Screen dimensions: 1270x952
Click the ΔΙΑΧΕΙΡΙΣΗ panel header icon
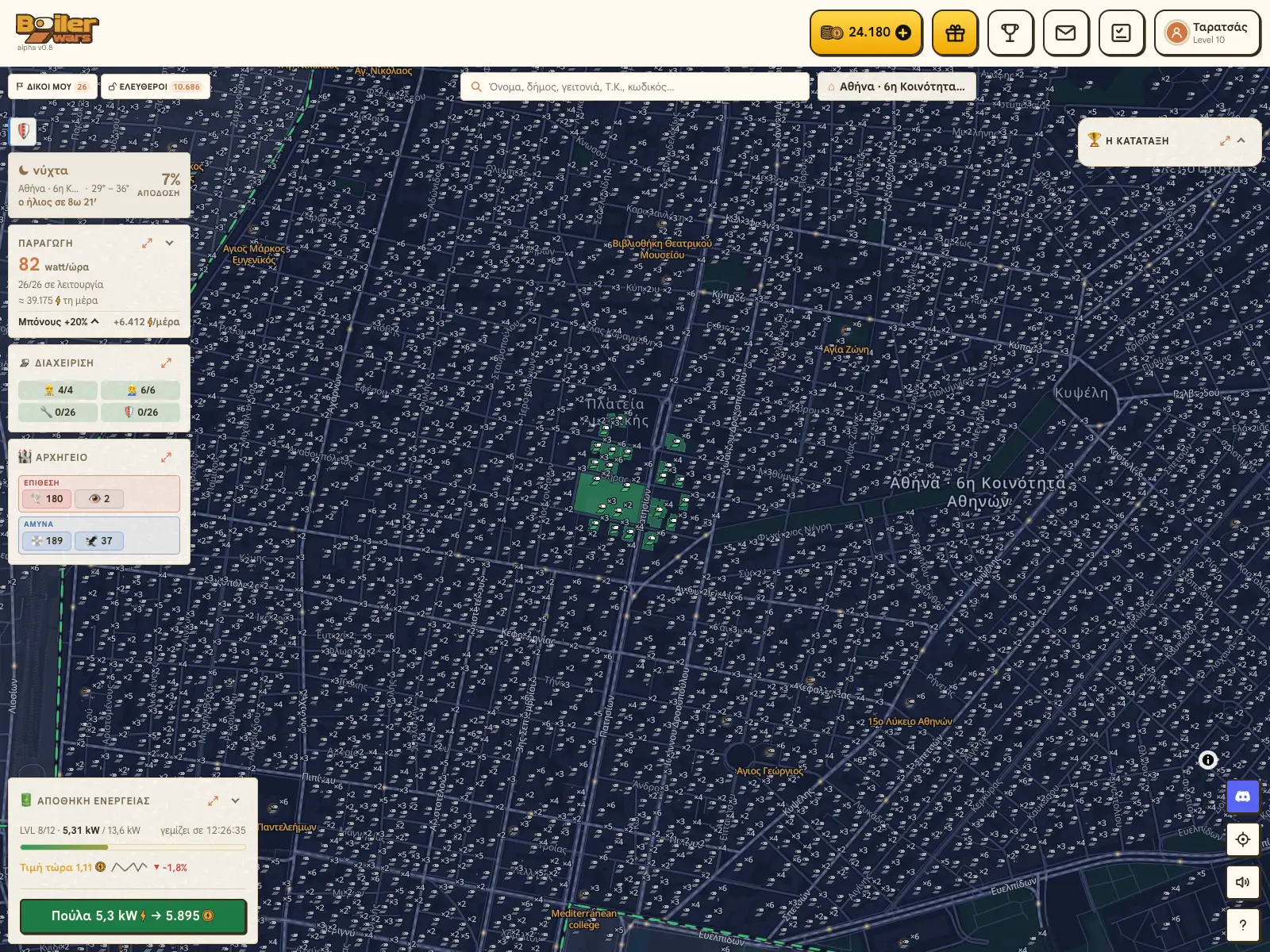[x=25, y=363]
